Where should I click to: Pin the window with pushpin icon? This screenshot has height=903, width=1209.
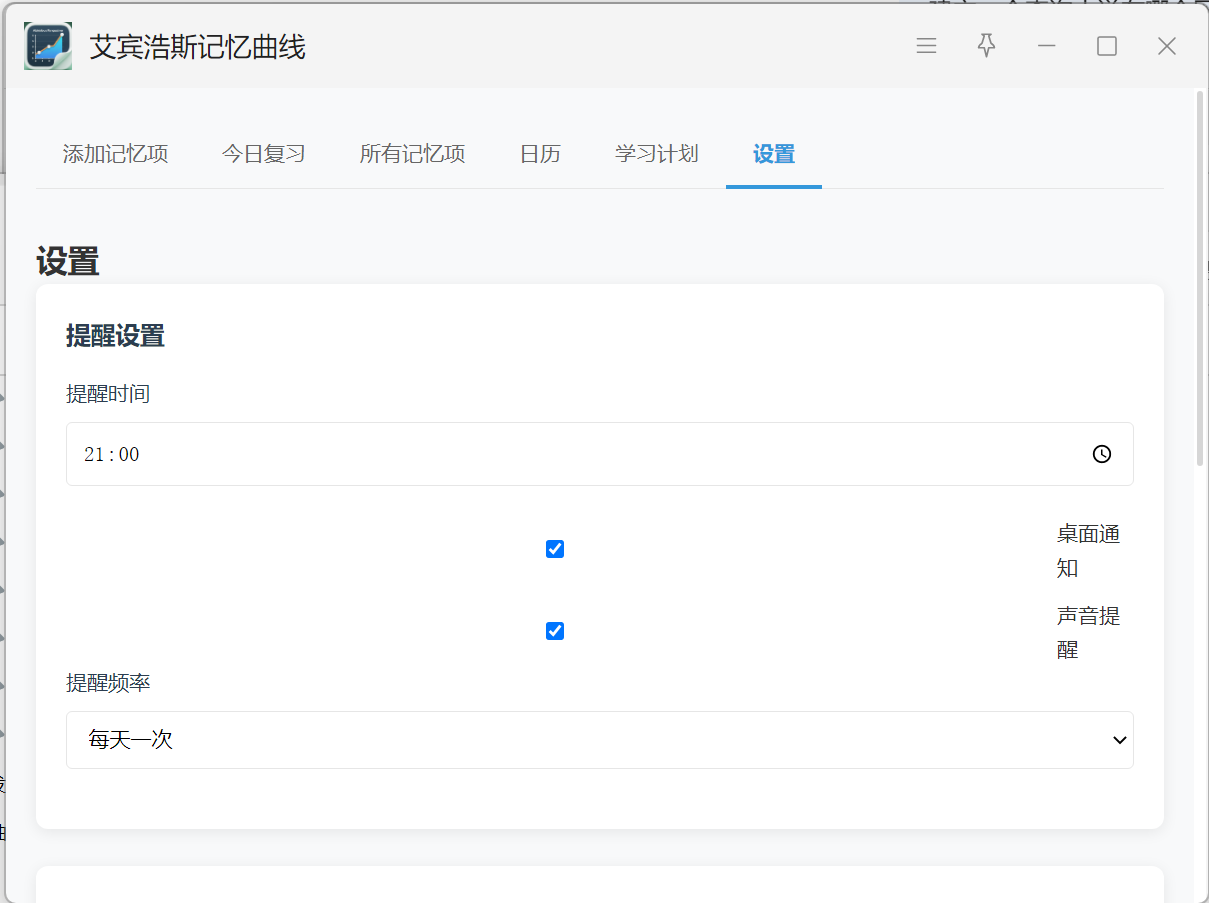pos(986,46)
